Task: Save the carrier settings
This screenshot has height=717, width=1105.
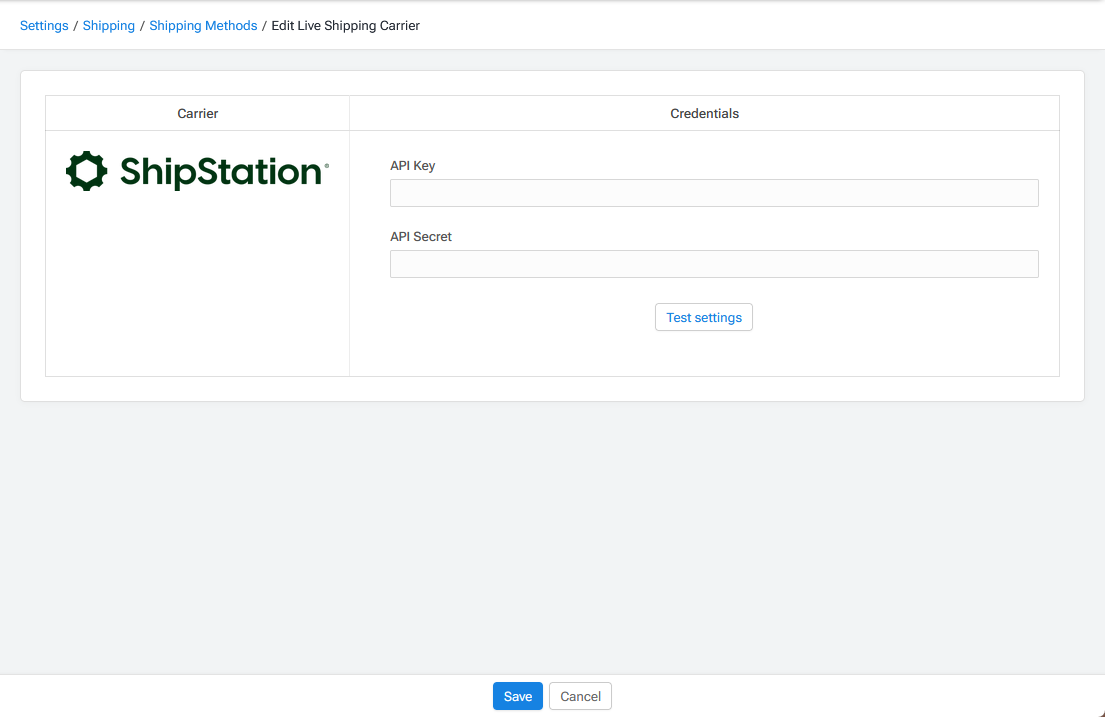Action: pos(517,696)
